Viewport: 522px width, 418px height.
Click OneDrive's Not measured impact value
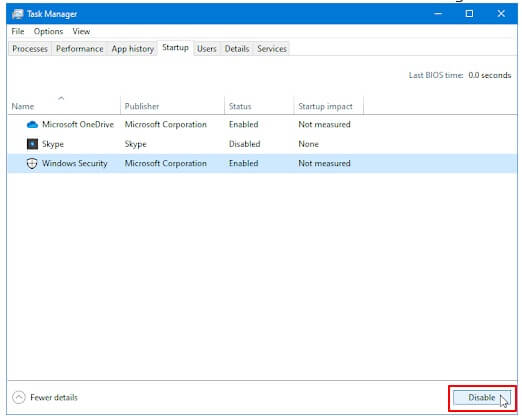pos(324,125)
